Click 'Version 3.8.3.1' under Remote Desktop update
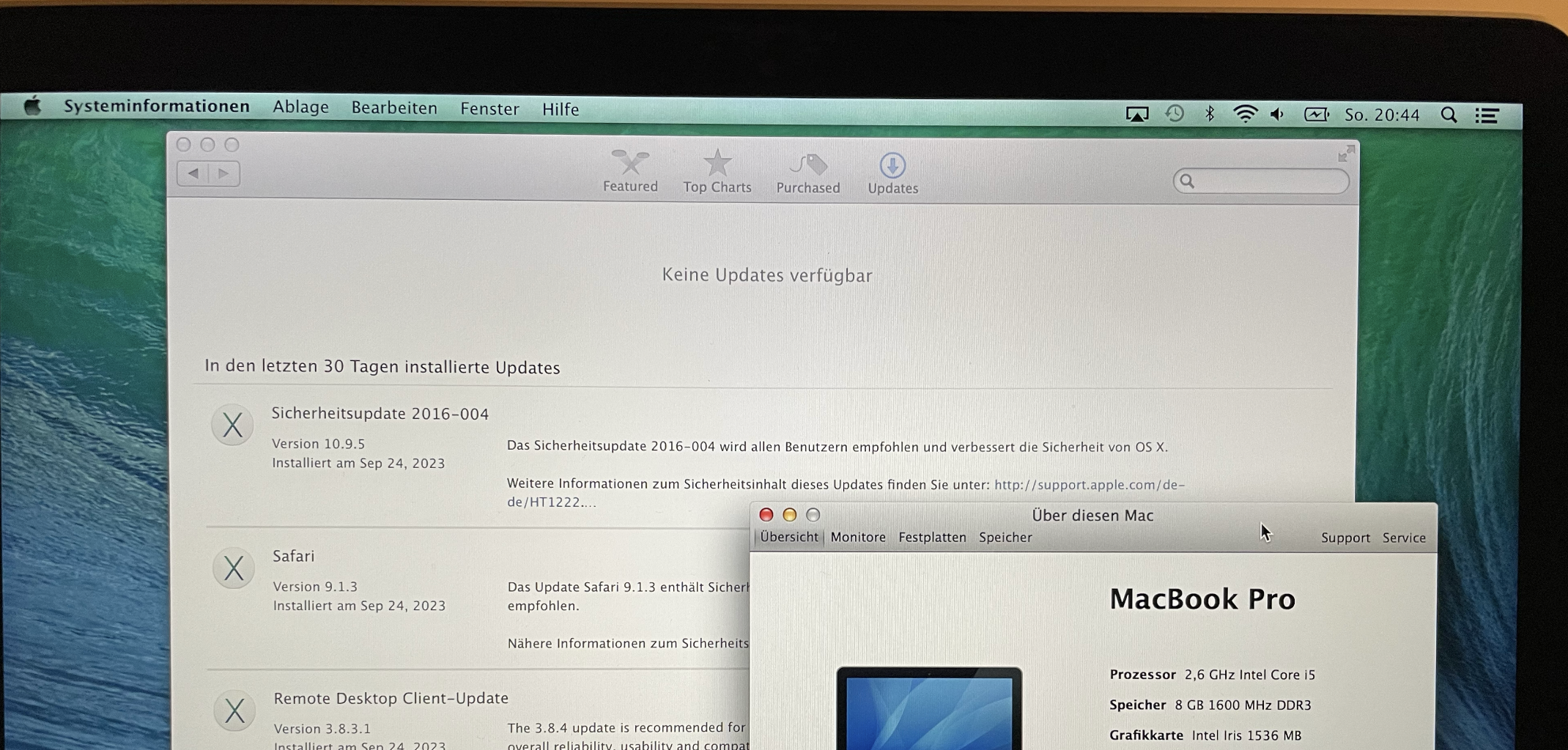Image resolution: width=1568 pixels, height=750 pixels. coord(322,729)
